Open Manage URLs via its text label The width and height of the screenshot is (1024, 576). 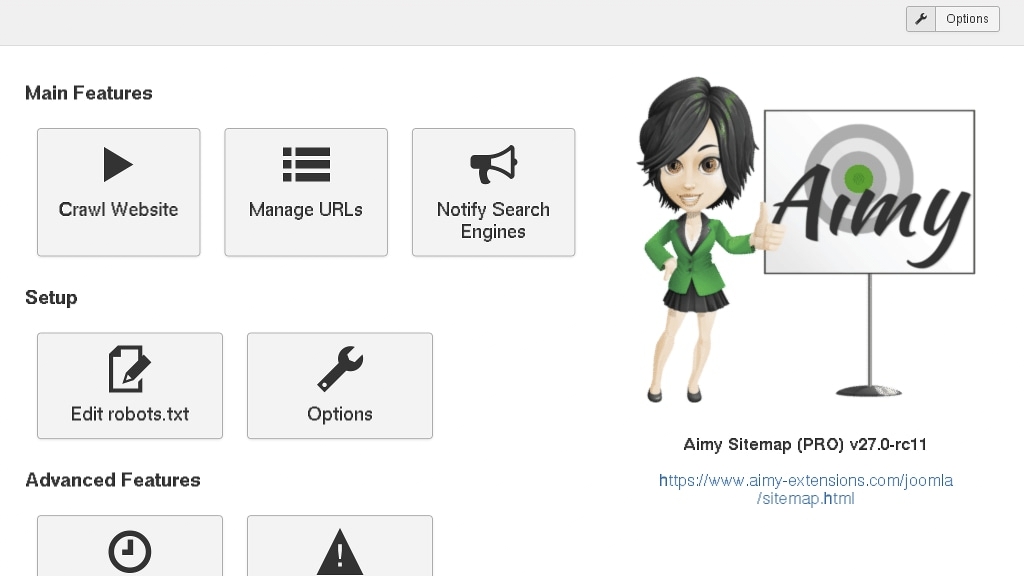pos(306,210)
